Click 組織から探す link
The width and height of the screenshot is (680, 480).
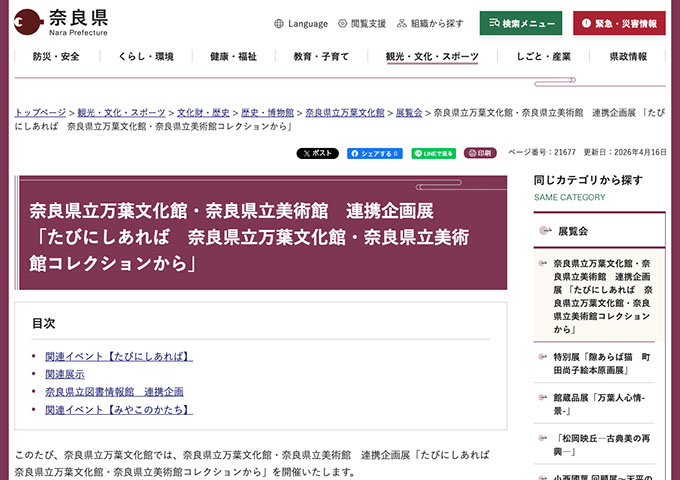click(430, 23)
